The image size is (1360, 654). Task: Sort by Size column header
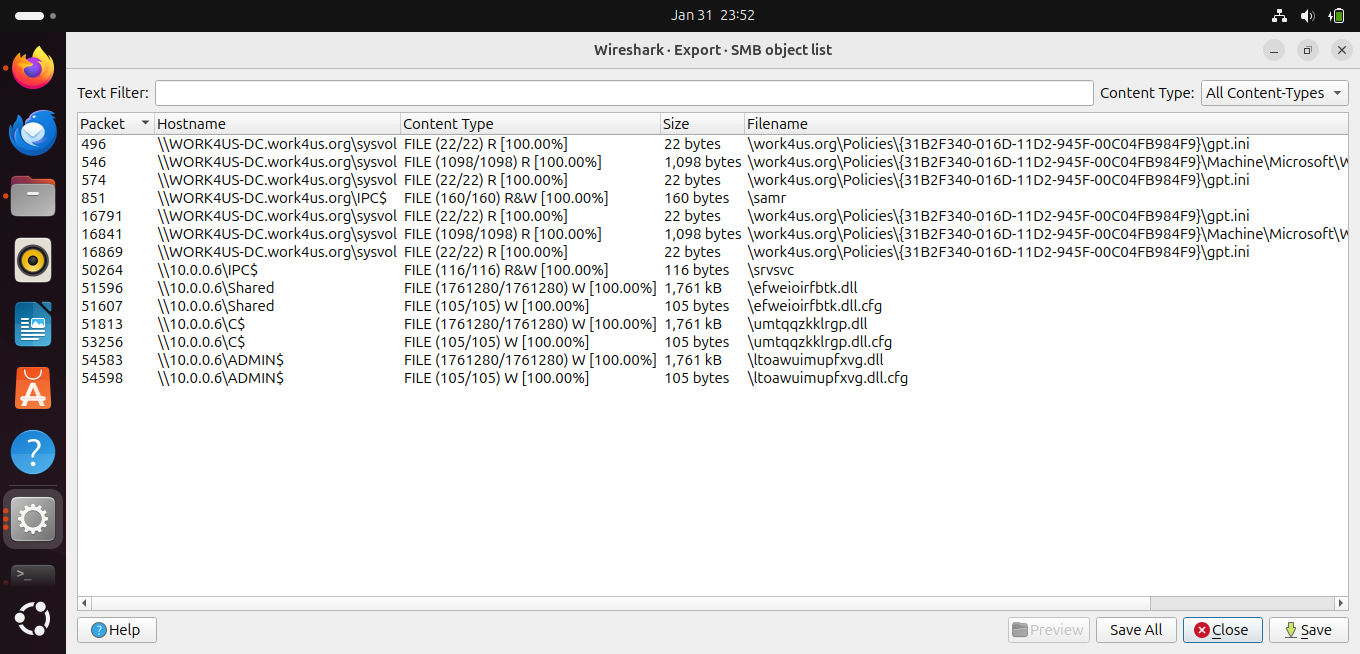point(702,124)
